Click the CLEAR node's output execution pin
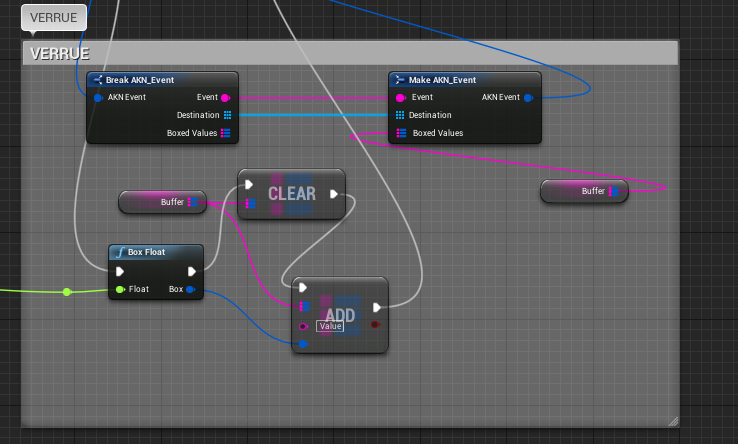 (334, 194)
